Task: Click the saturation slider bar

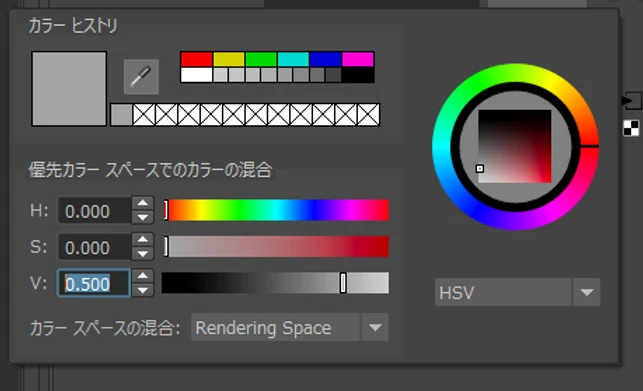Action: pyautogui.click(x=277, y=246)
